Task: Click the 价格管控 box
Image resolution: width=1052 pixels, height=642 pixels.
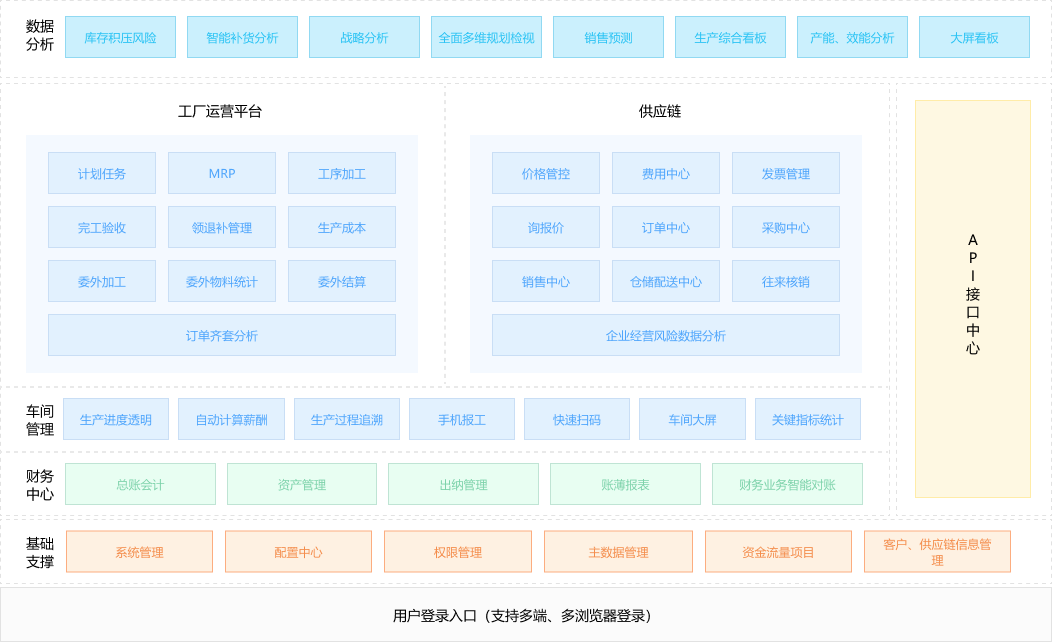Action: (x=546, y=173)
